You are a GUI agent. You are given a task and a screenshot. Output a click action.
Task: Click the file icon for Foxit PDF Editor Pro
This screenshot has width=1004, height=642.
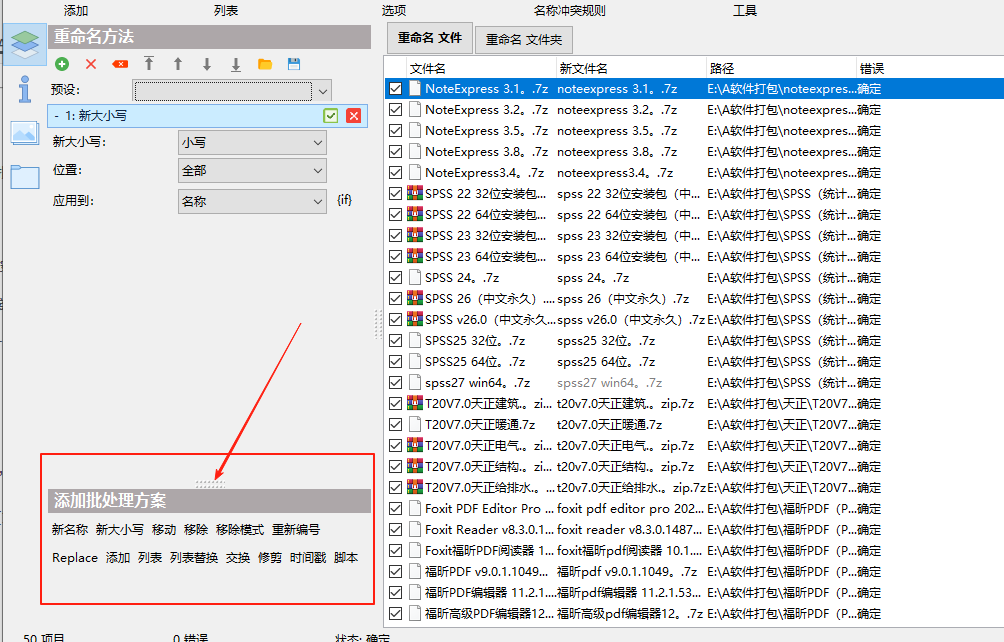pyautogui.click(x=415, y=508)
